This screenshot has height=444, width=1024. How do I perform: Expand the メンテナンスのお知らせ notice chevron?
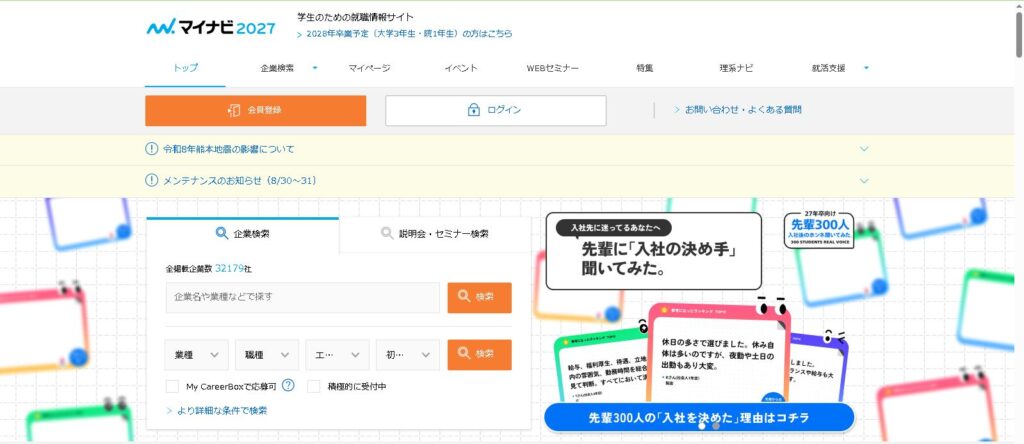(864, 180)
